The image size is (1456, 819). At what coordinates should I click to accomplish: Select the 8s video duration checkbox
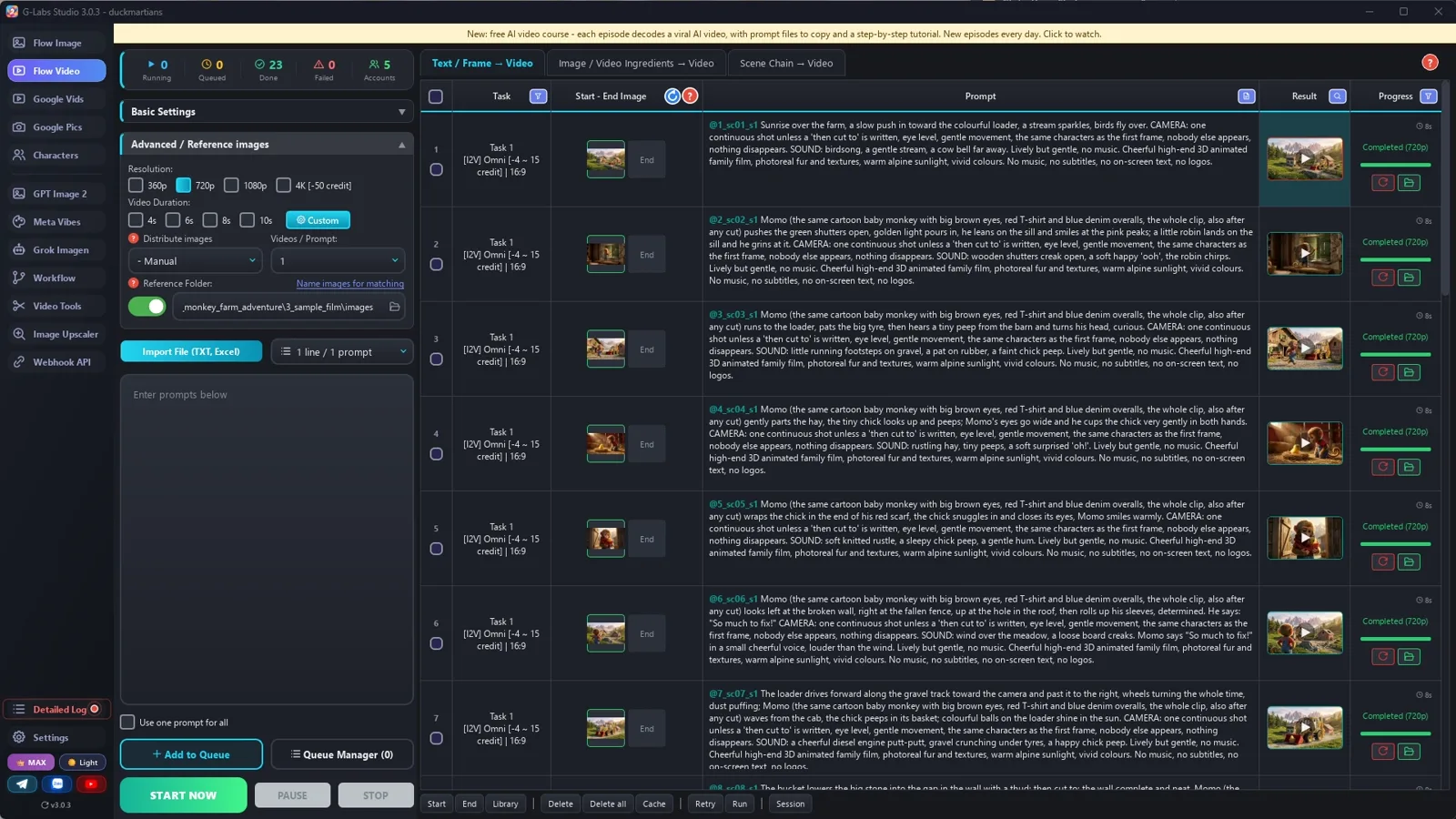(210, 220)
